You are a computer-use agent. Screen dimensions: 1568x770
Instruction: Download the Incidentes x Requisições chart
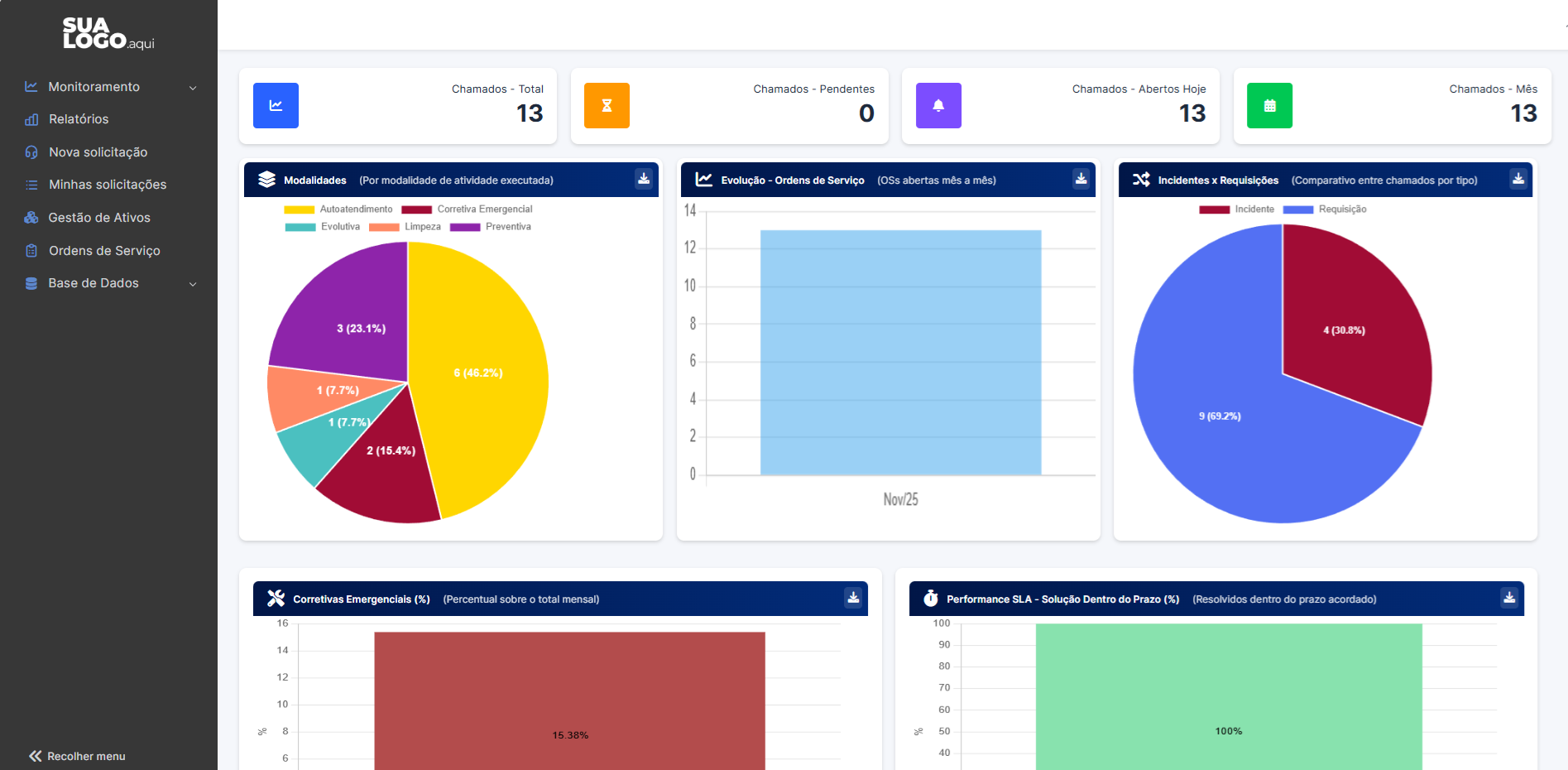pyautogui.click(x=1518, y=179)
